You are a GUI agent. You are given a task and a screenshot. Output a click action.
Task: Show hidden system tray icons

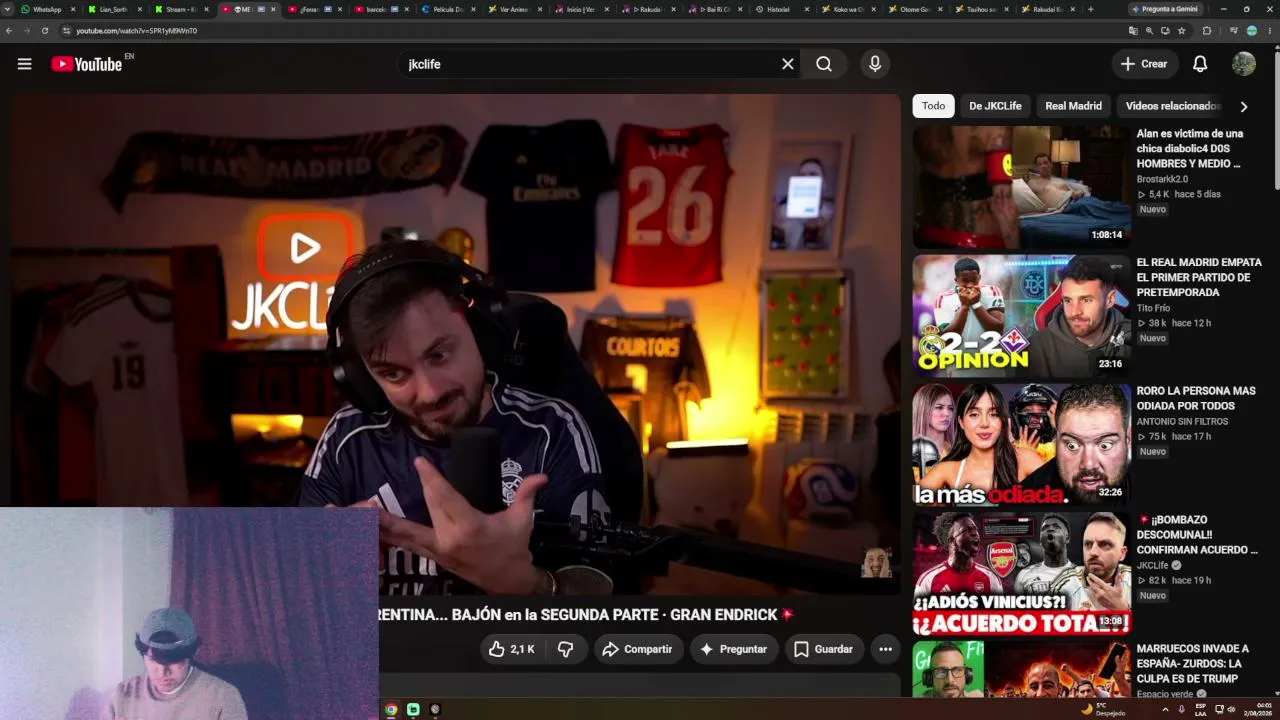[x=1165, y=709]
